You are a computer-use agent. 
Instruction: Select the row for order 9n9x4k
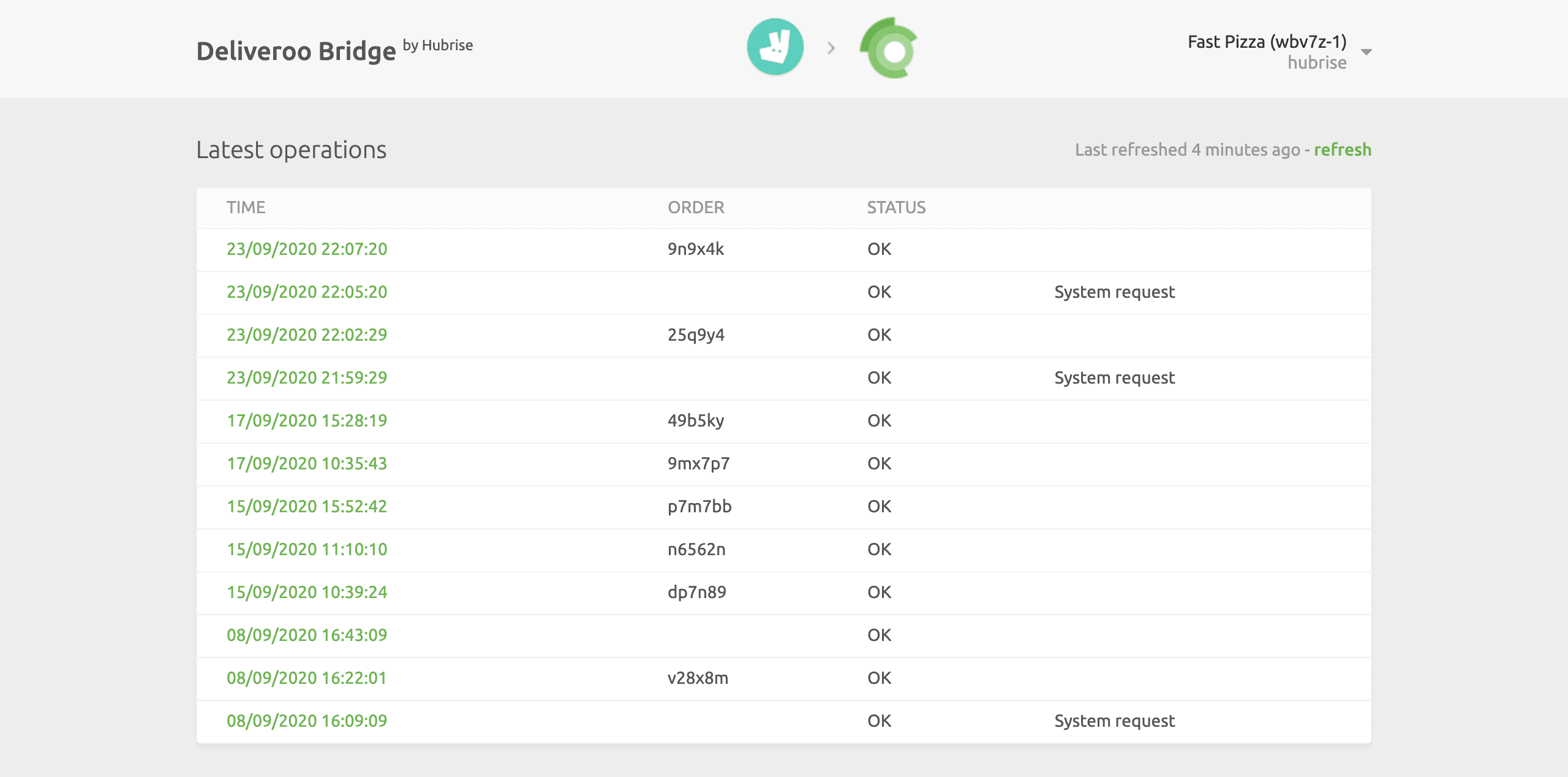pyautogui.click(x=696, y=249)
